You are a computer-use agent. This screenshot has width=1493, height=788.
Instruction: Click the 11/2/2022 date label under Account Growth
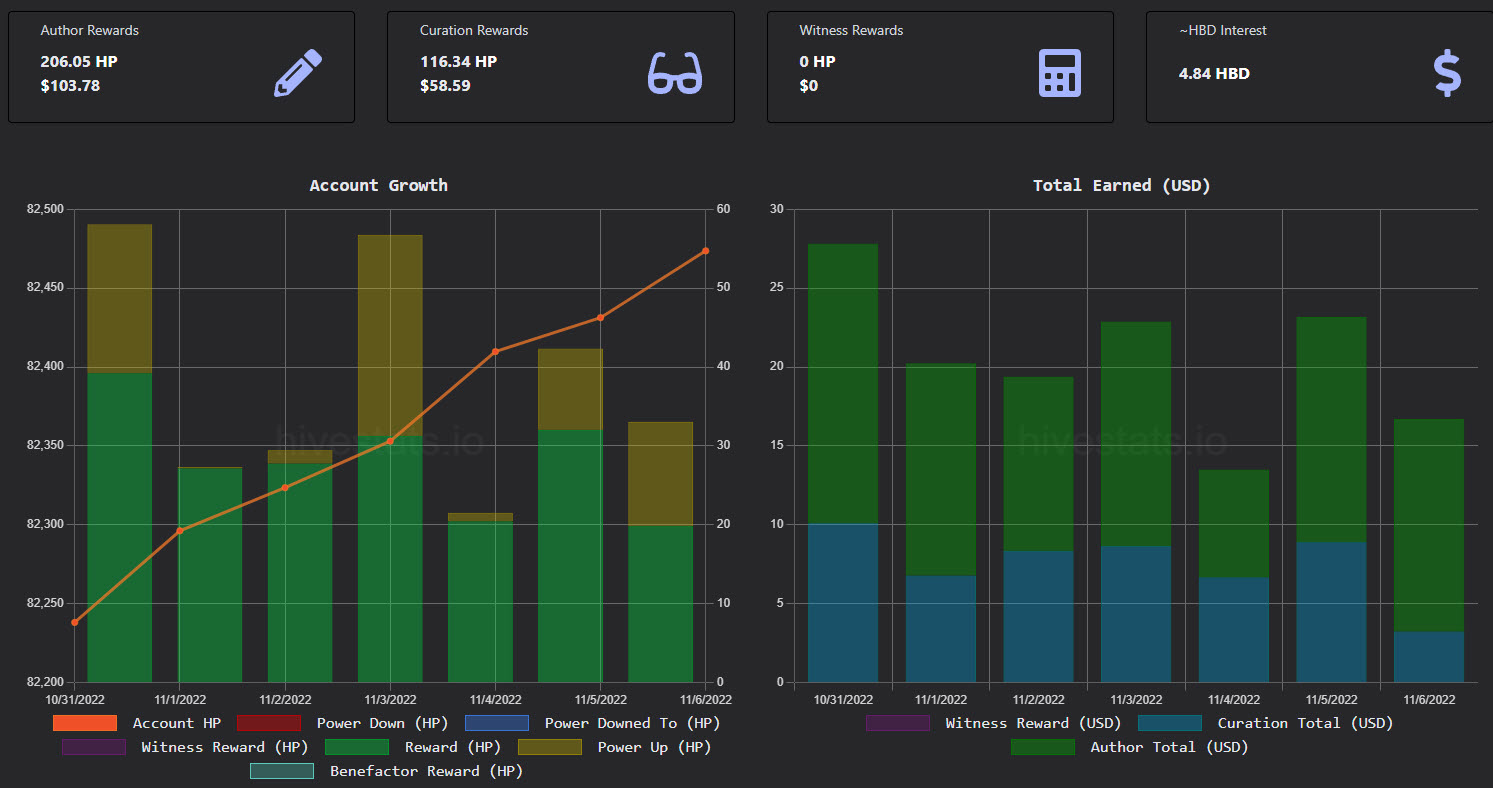tap(285, 700)
